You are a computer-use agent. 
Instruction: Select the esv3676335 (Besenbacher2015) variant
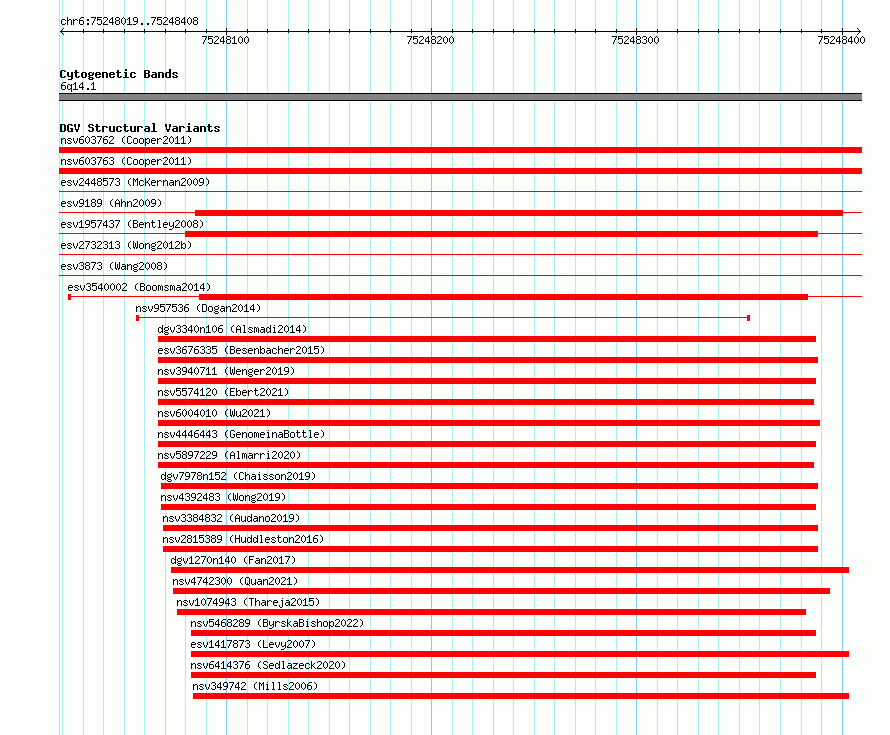coord(241,350)
